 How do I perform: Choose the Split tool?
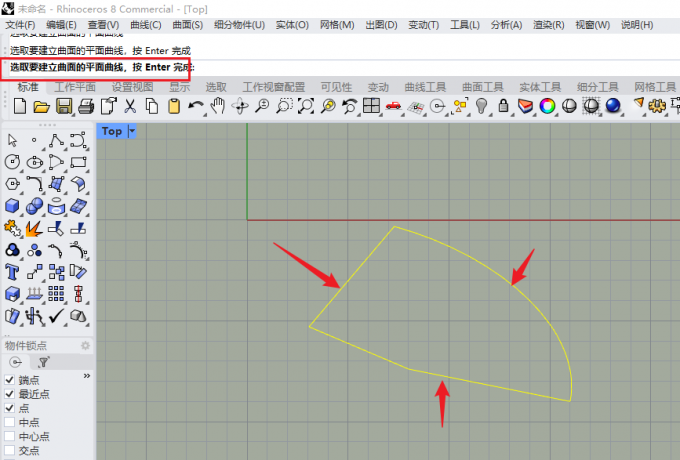click(78, 228)
